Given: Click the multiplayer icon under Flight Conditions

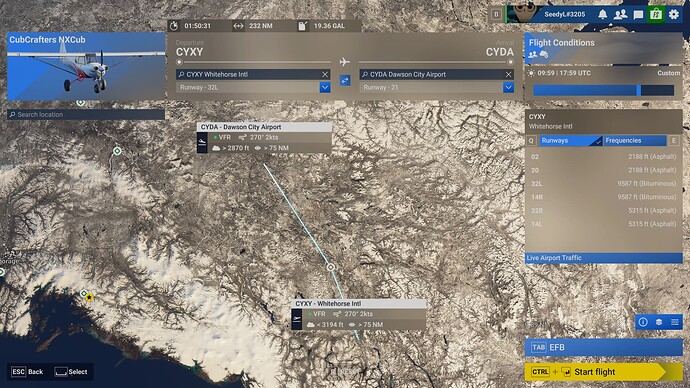Looking at the screenshot, I should pyautogui.click(x=532, y=55).
